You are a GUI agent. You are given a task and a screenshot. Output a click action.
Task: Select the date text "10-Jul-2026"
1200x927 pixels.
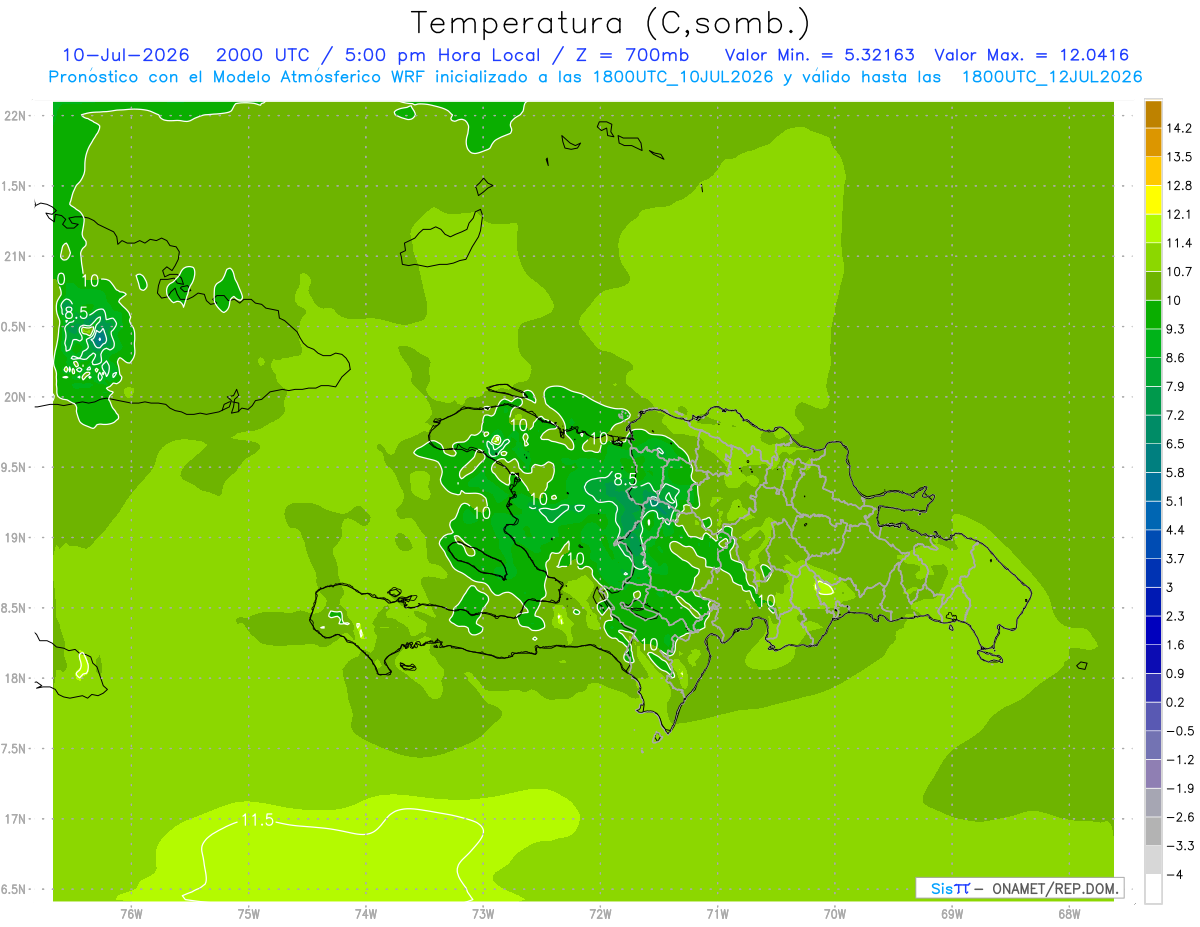point(128,55)
